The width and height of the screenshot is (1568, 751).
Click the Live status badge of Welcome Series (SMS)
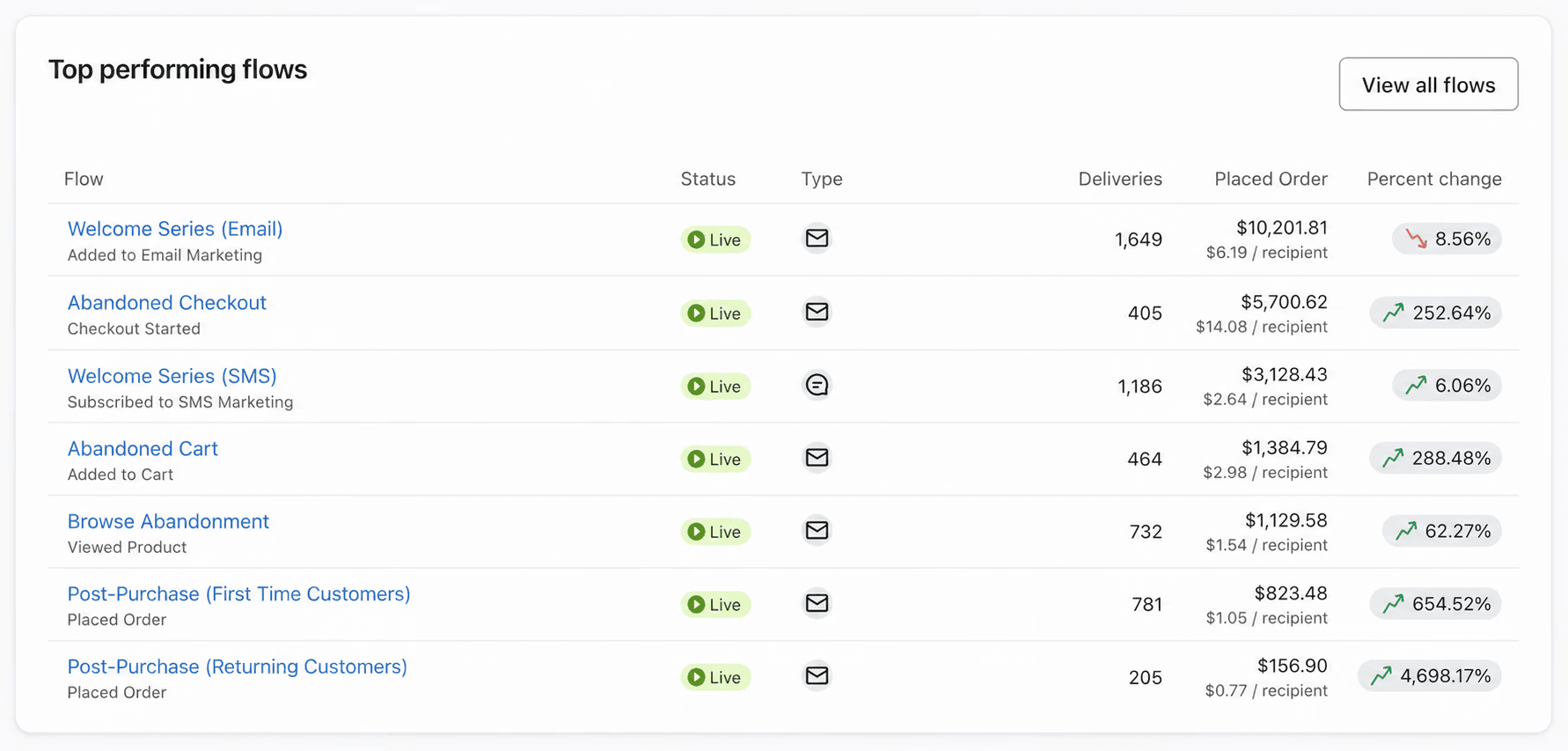coord(714,387)
